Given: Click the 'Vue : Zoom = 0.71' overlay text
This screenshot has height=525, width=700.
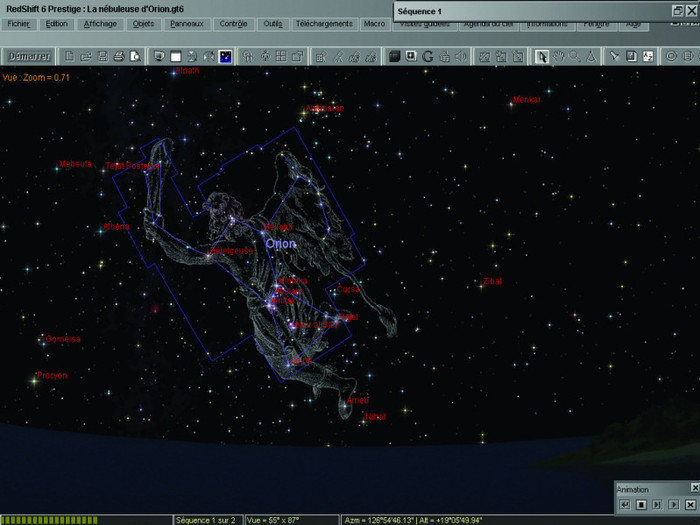Looking at the screenshot, I should coord(36,77).
